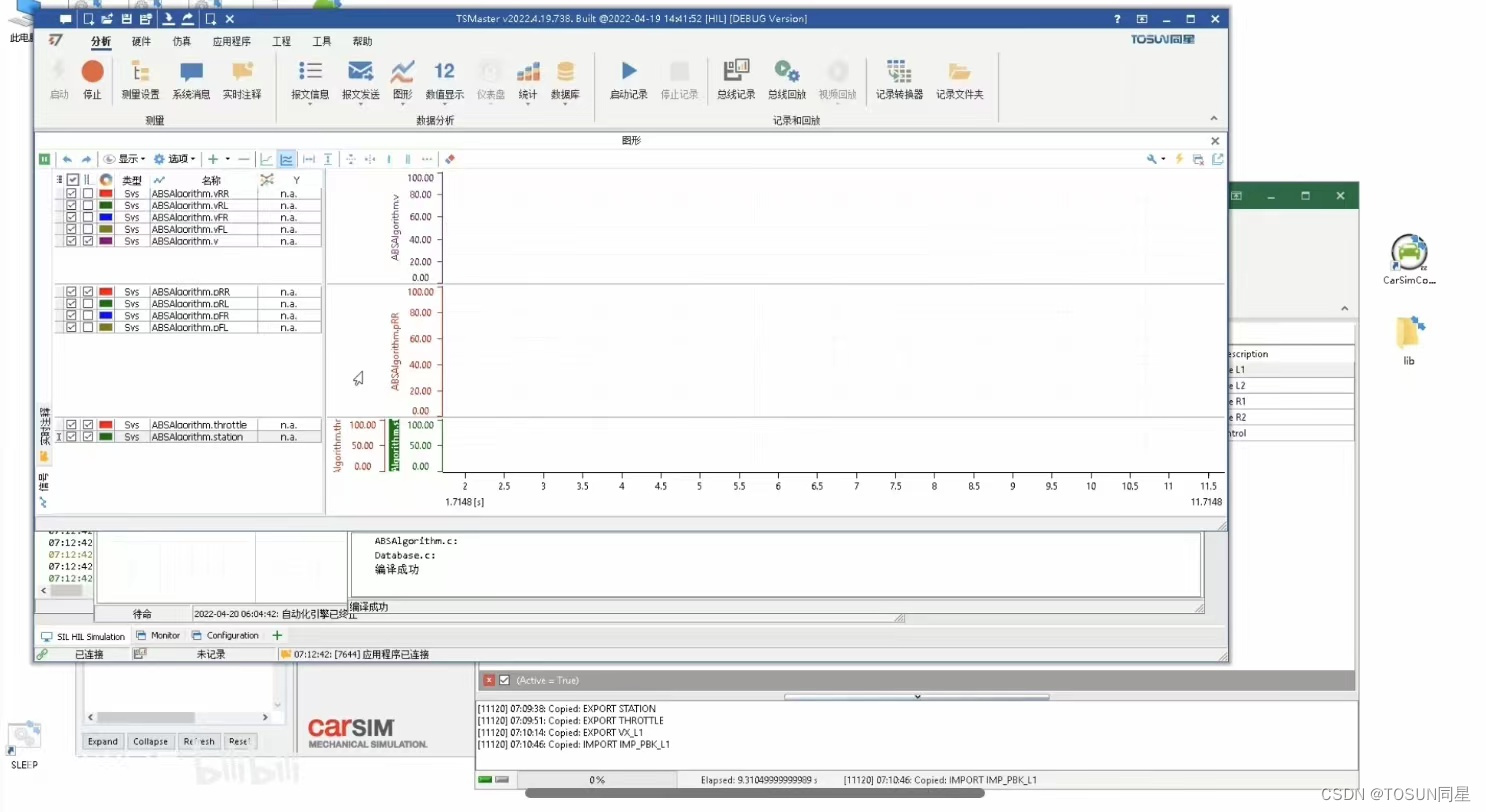Open the 帮助 help tab
Screen dimensions: 1486x812
[x=362, y=41]
